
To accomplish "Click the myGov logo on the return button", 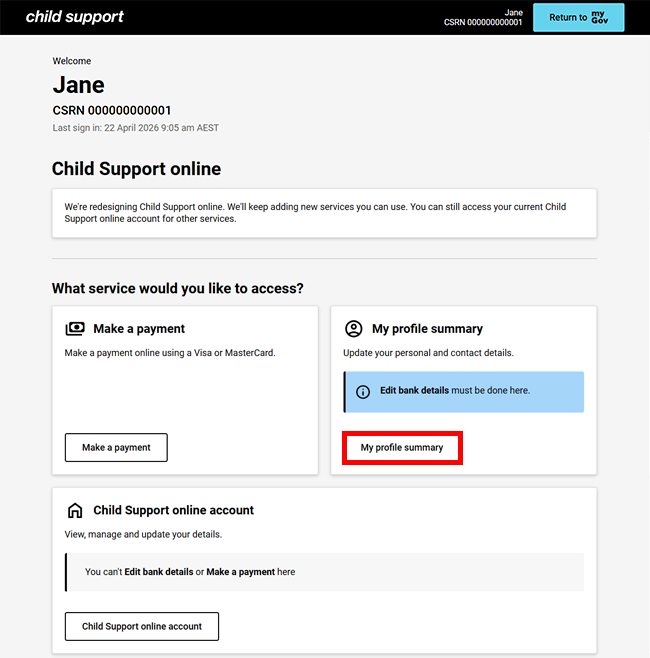I will click(x=599, y=17).
